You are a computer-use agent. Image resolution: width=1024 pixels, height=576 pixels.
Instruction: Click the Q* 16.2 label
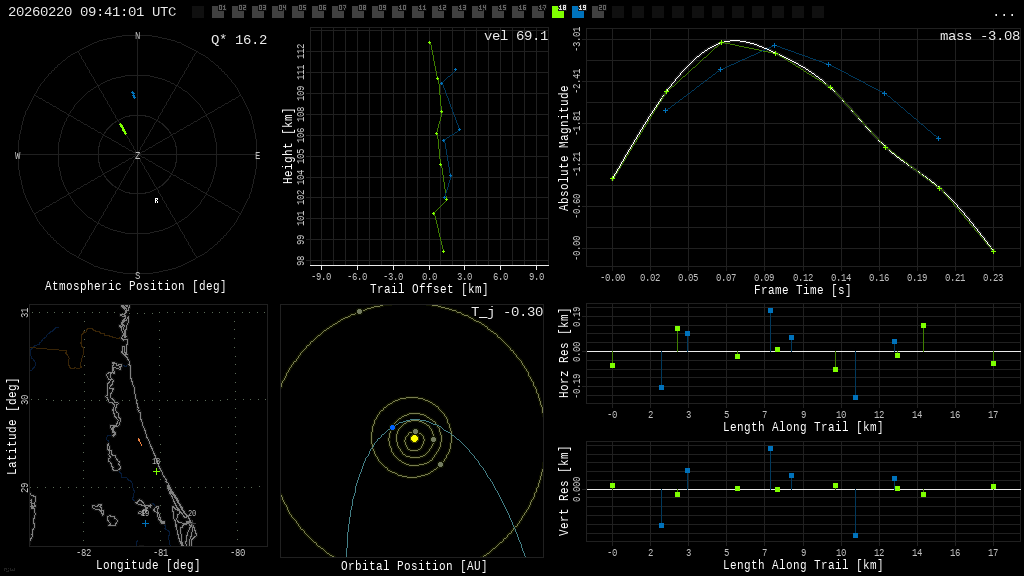click(238, 40)
